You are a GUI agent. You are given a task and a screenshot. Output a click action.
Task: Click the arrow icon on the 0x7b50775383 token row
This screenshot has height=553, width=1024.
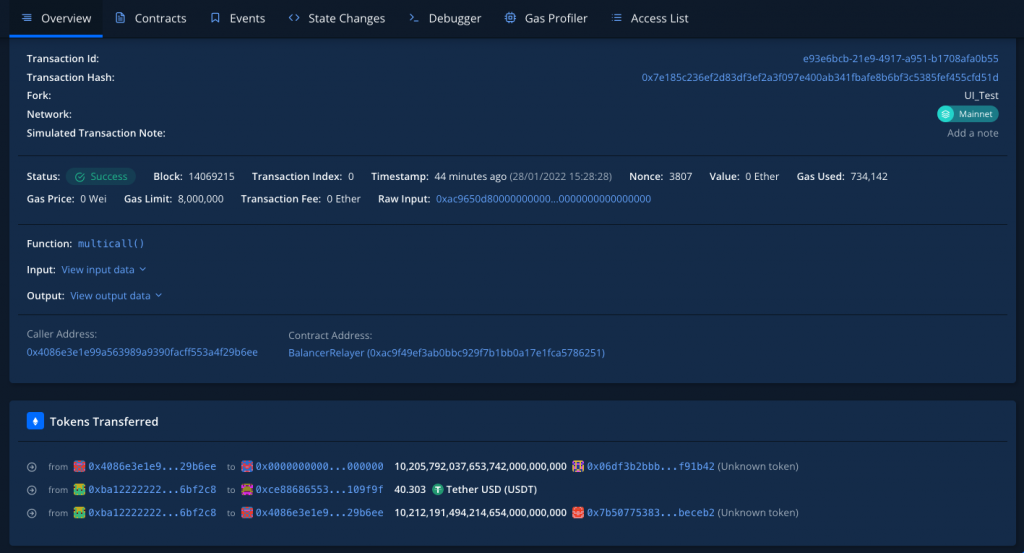coord(31,513)
